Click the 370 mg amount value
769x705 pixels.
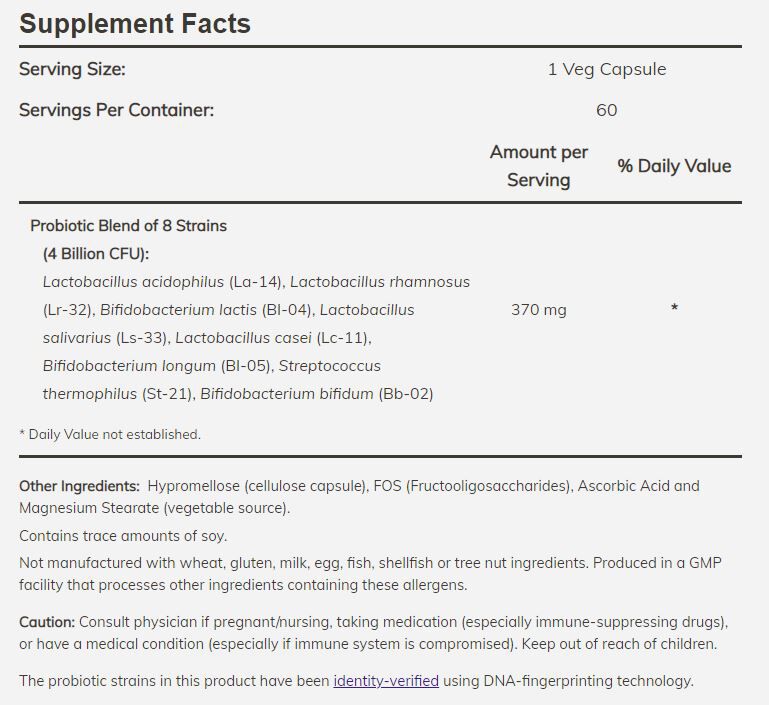[x=539, y=310]
